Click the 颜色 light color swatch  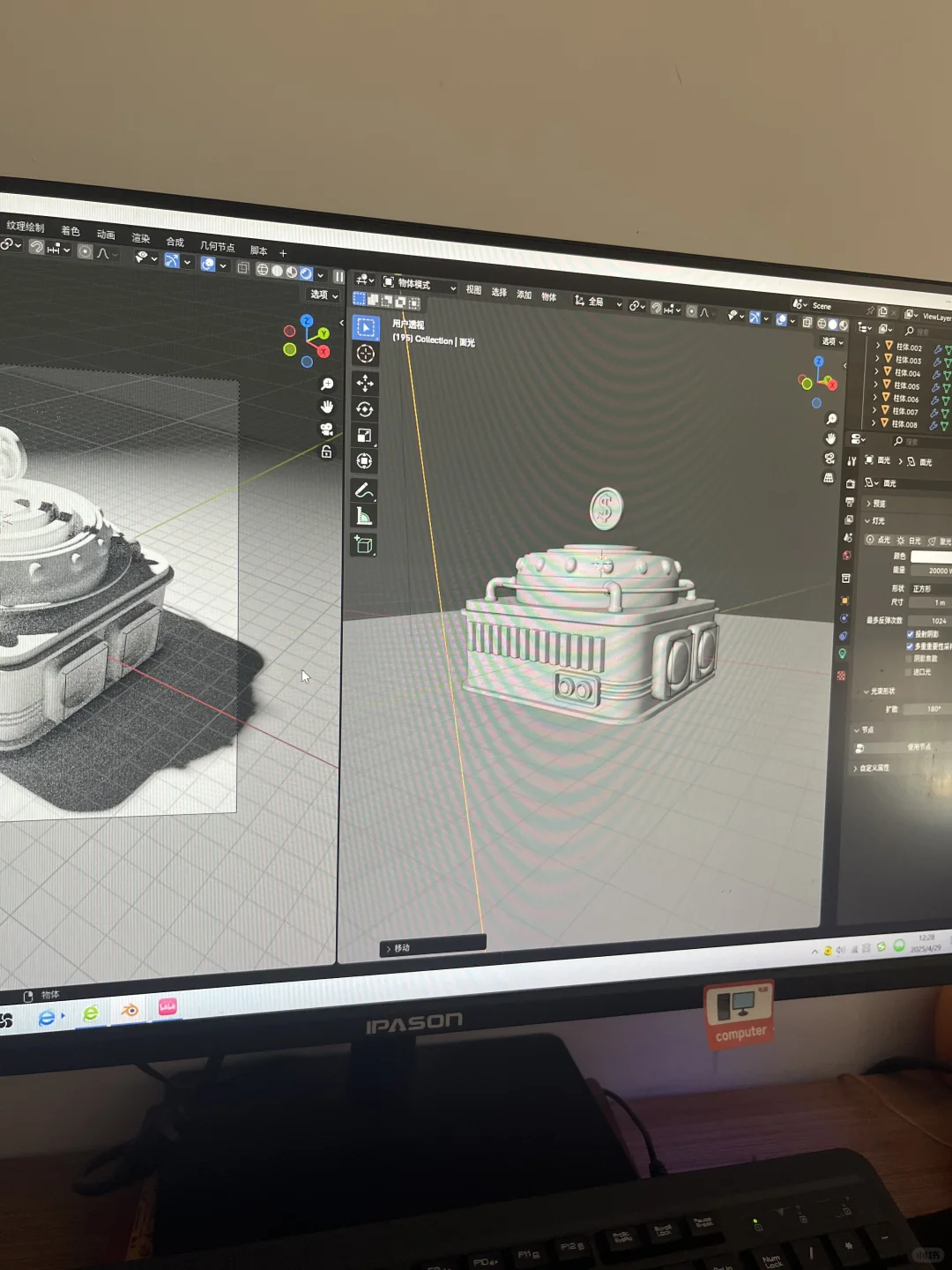pyautogui.click(x=931, y=557)
